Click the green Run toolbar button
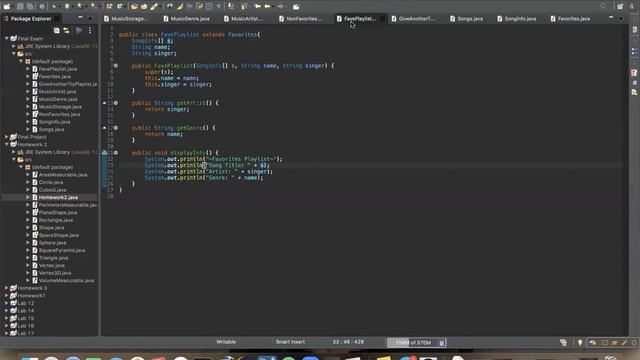 [67, 6]
